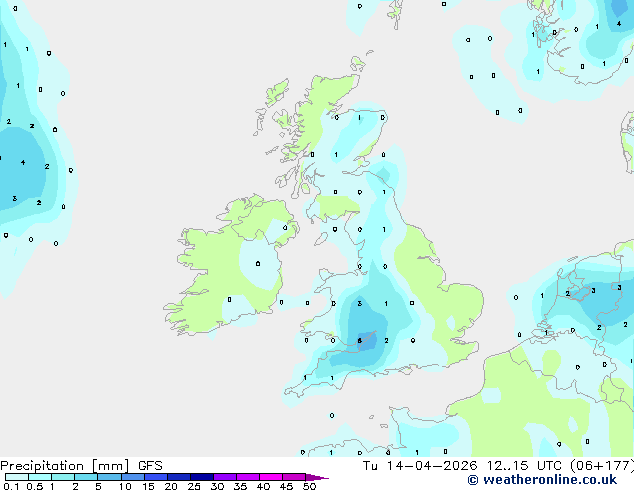
Task: Pick the legend swatch between 5 and 10
Action: [109, 477]
